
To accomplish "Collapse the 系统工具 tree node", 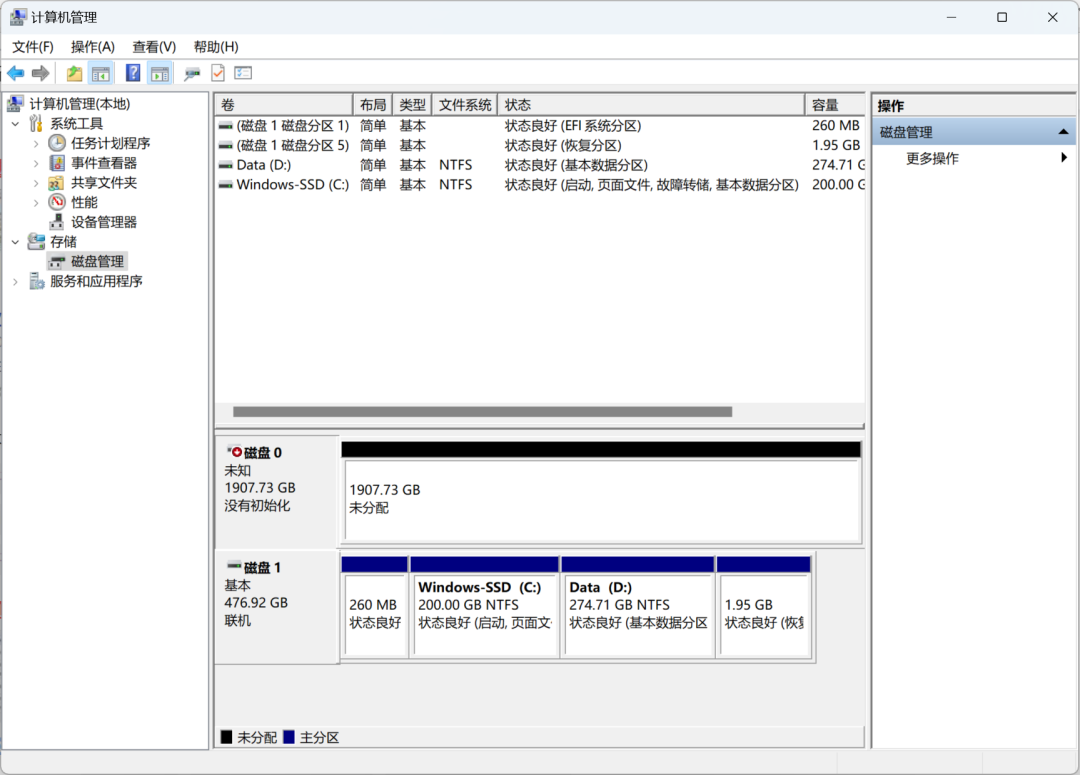I will point(16,124).
